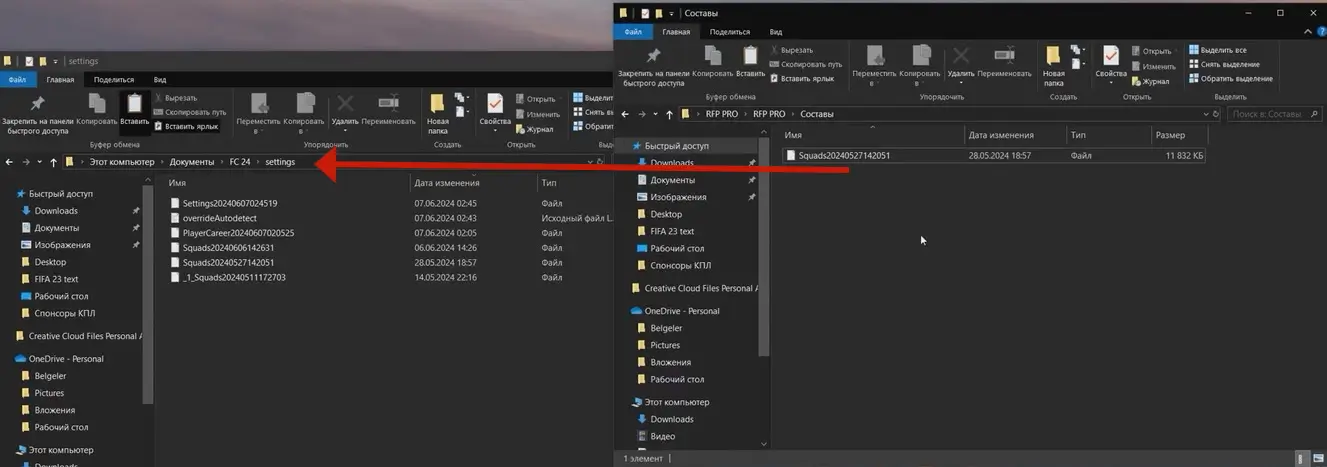Image resolution: width=1327 pixels, height=467 pixels.
Task: Click Rename (Переименовать) in Составы window ribbon
Action: pyautogui.click(x=1004, y=61)
